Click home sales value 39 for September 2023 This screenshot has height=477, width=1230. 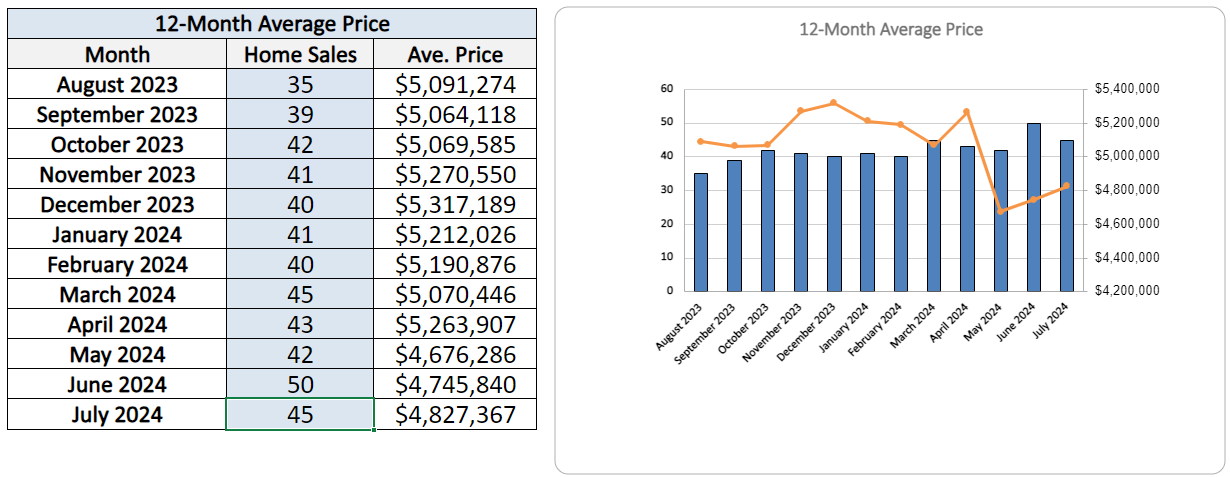pos(300,114)
